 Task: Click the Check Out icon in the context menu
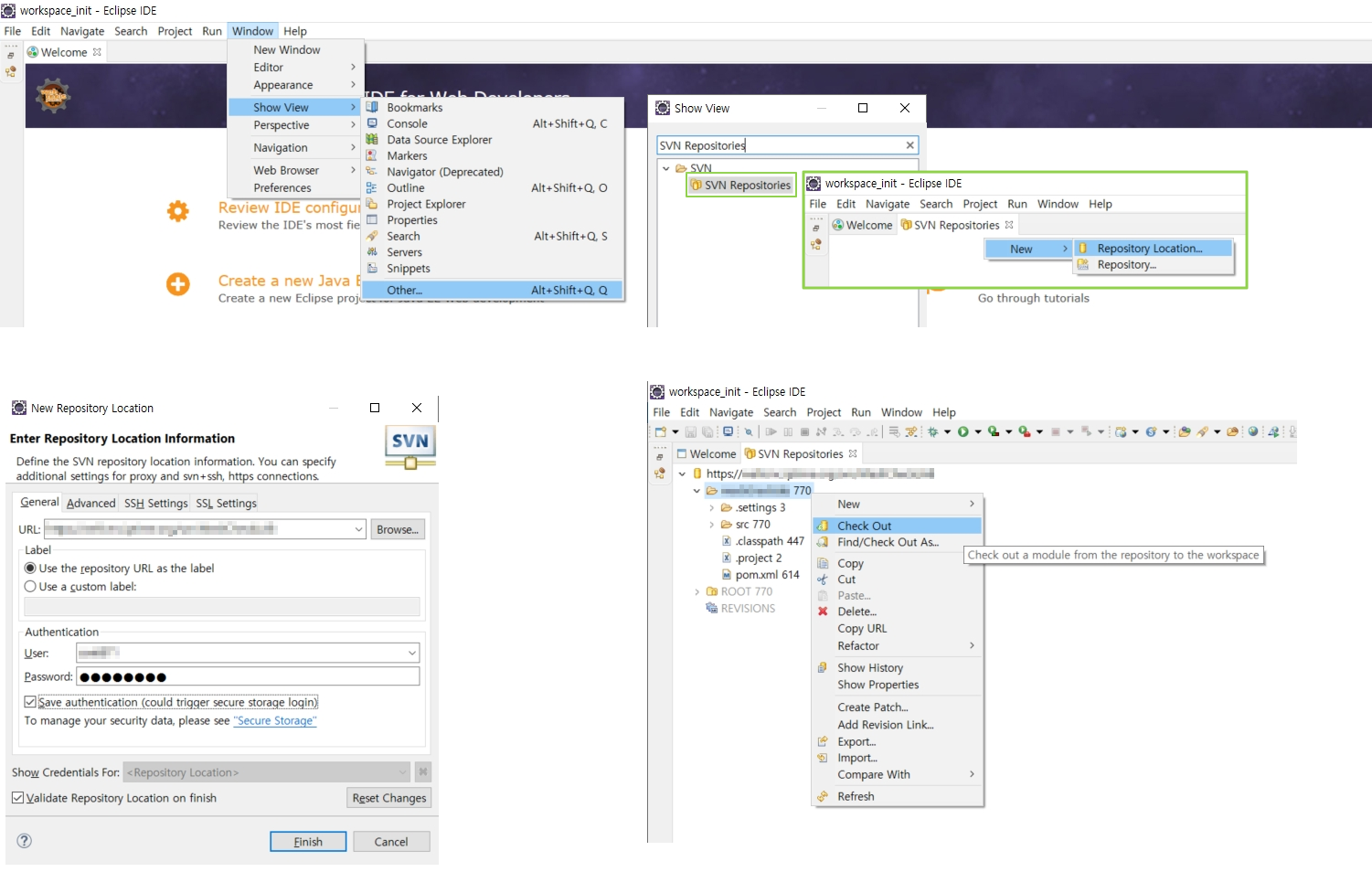pos(823,526)
